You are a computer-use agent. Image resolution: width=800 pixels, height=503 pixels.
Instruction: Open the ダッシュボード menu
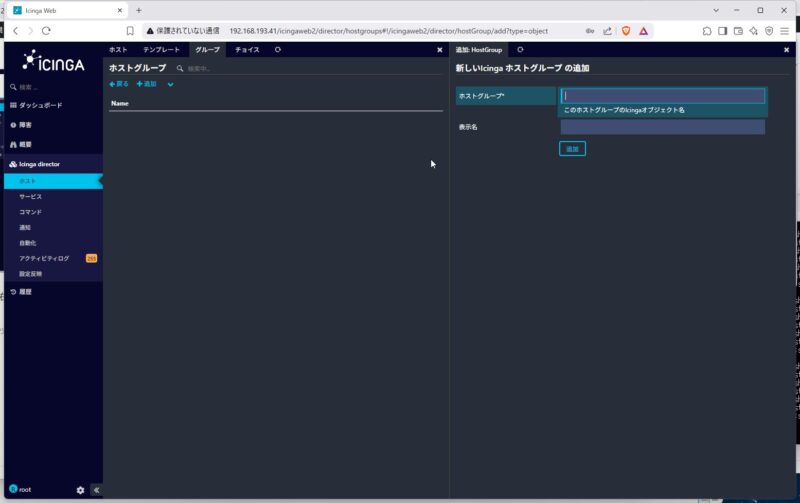41,105
